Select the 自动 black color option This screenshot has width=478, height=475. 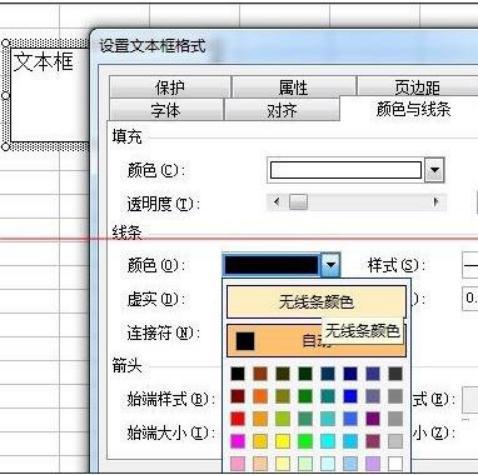(x=316, y=341)
